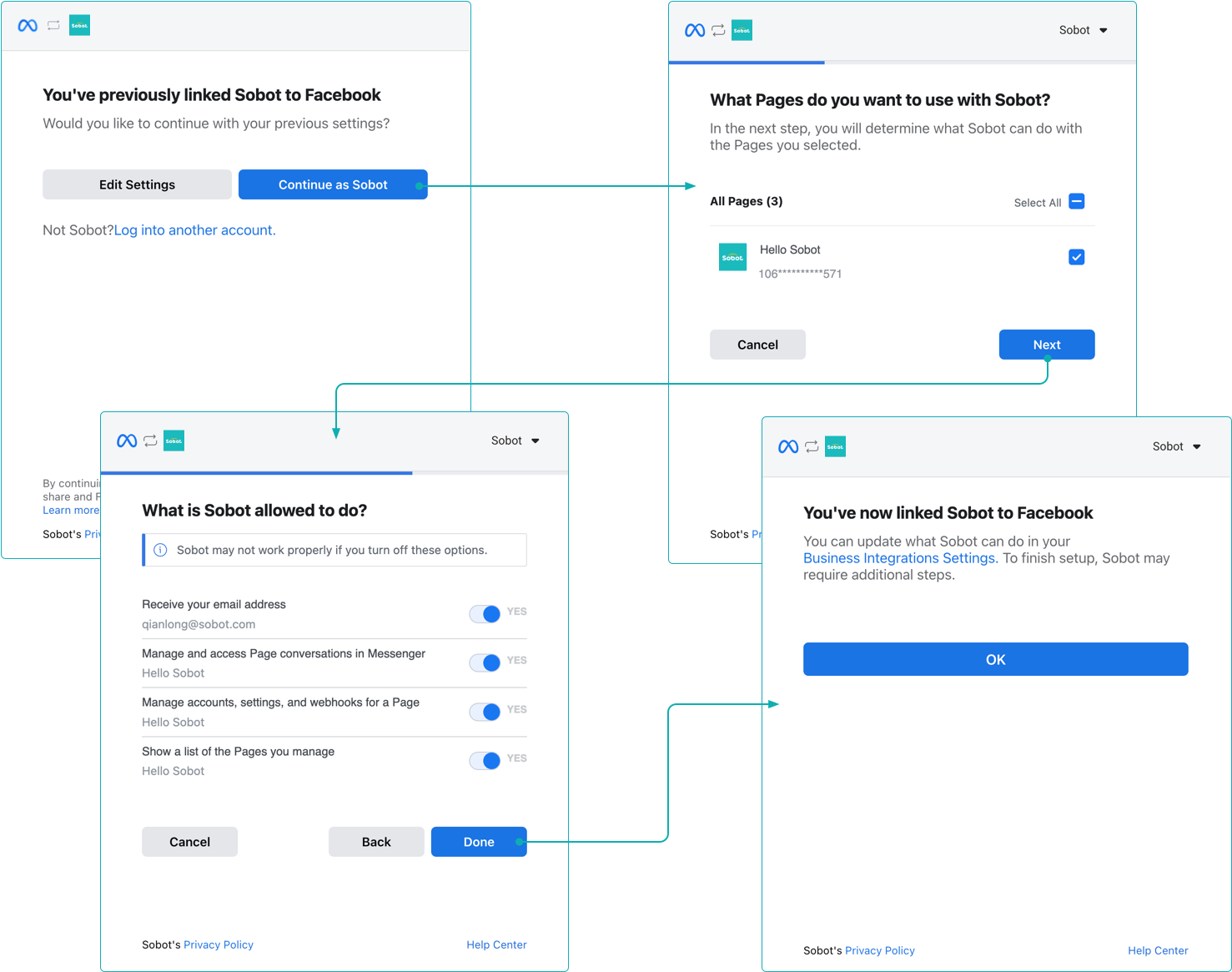Click Cancel in the Pages selection dialog
The height and width of the screenshot is (972, 1232).
[x=757, y=345]
